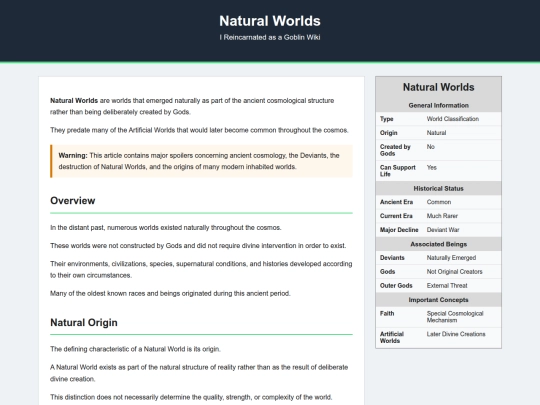This screenshot has width=540, height=405.
Task: Click the 'Natural' value beside Origin
Action: tap(436, 133)
